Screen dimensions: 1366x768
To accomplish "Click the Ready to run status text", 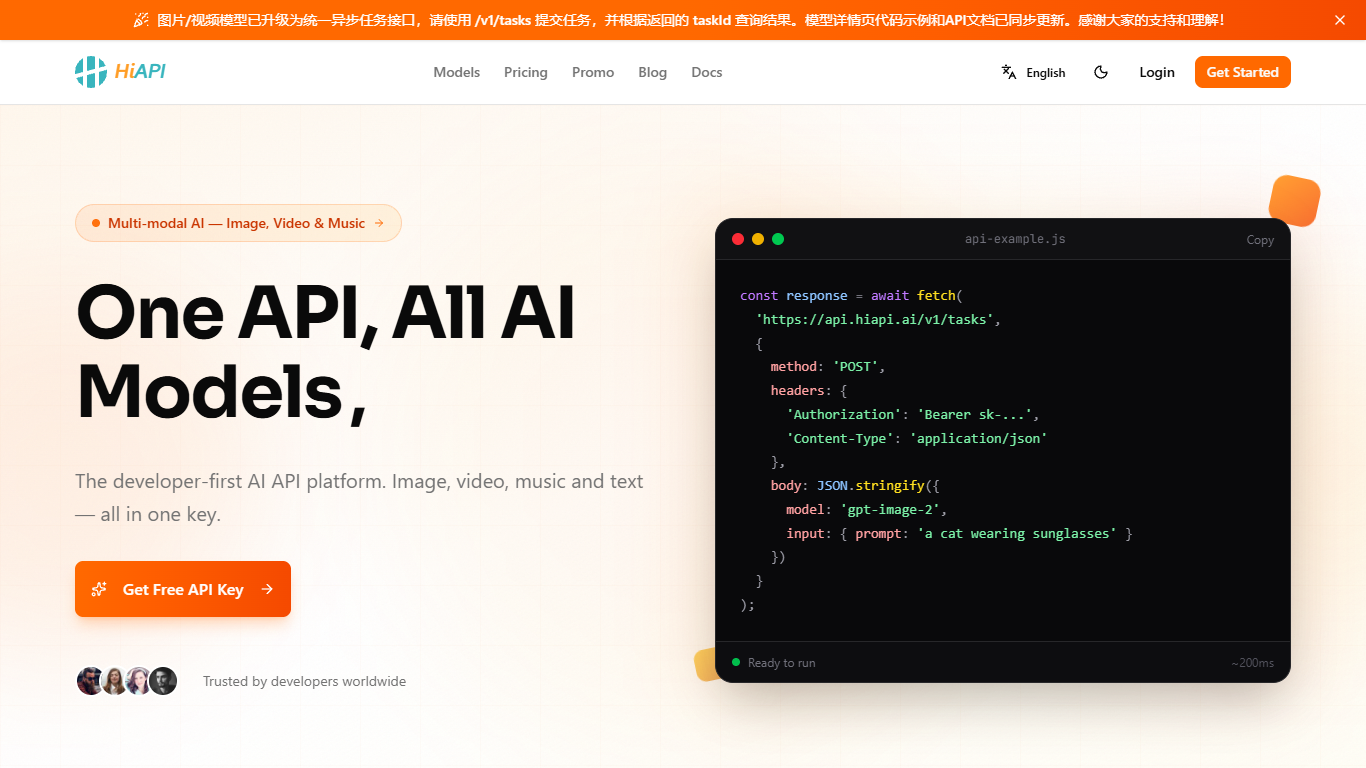I will click(x=782, y=663).
